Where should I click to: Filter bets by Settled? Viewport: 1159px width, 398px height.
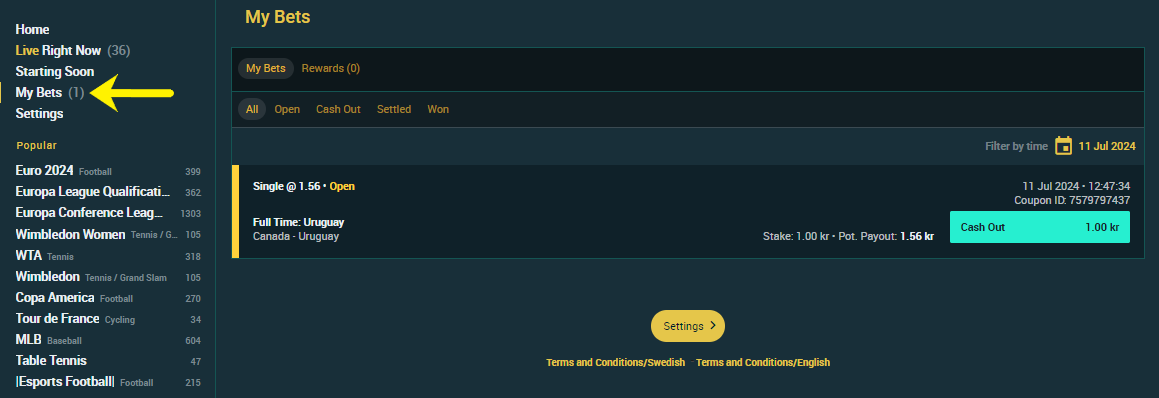pyautogui.click(x=394, y=109)
